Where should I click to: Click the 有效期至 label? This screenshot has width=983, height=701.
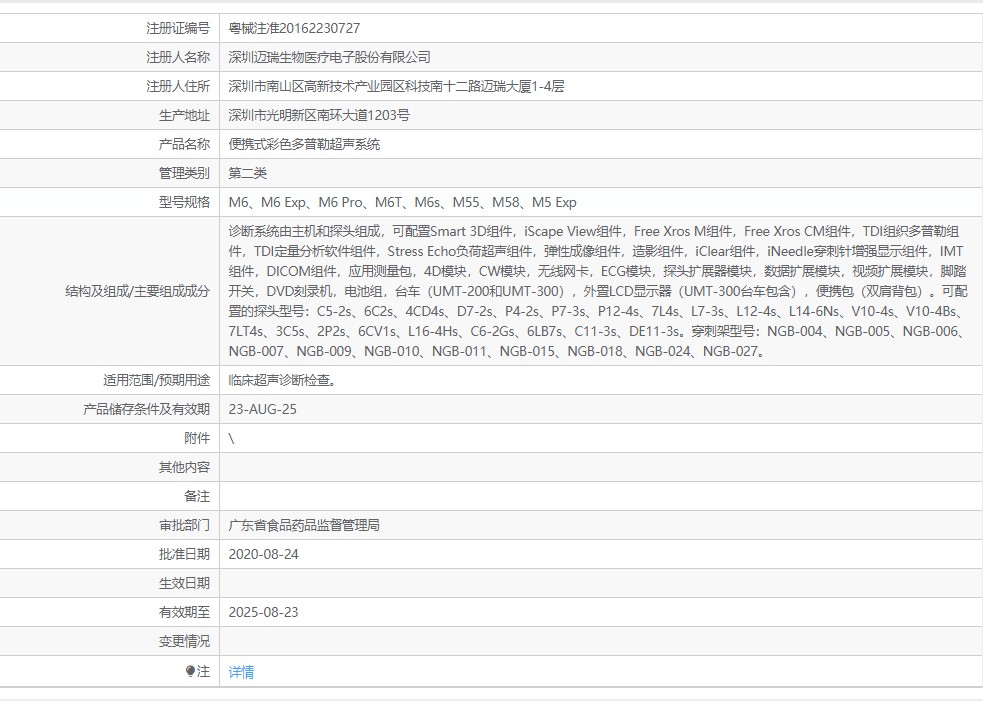click(x=184, y=613)
